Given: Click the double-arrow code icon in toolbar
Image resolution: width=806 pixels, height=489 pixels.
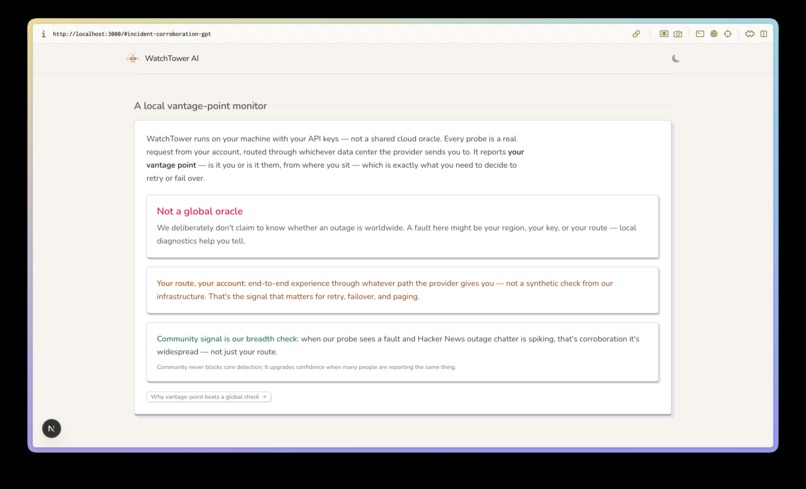Looking at the screenshot, I should pos(750,34).
